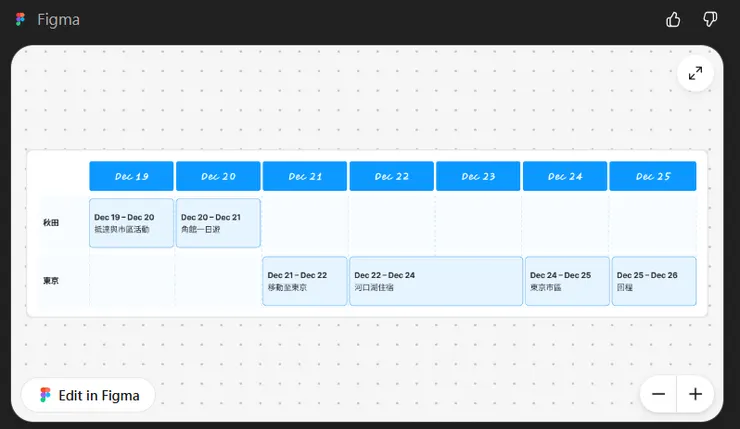Select the Dec 20 – Dec 21 event card
Image resolution: width=740 pixels, height=429 pixels.
218,223
